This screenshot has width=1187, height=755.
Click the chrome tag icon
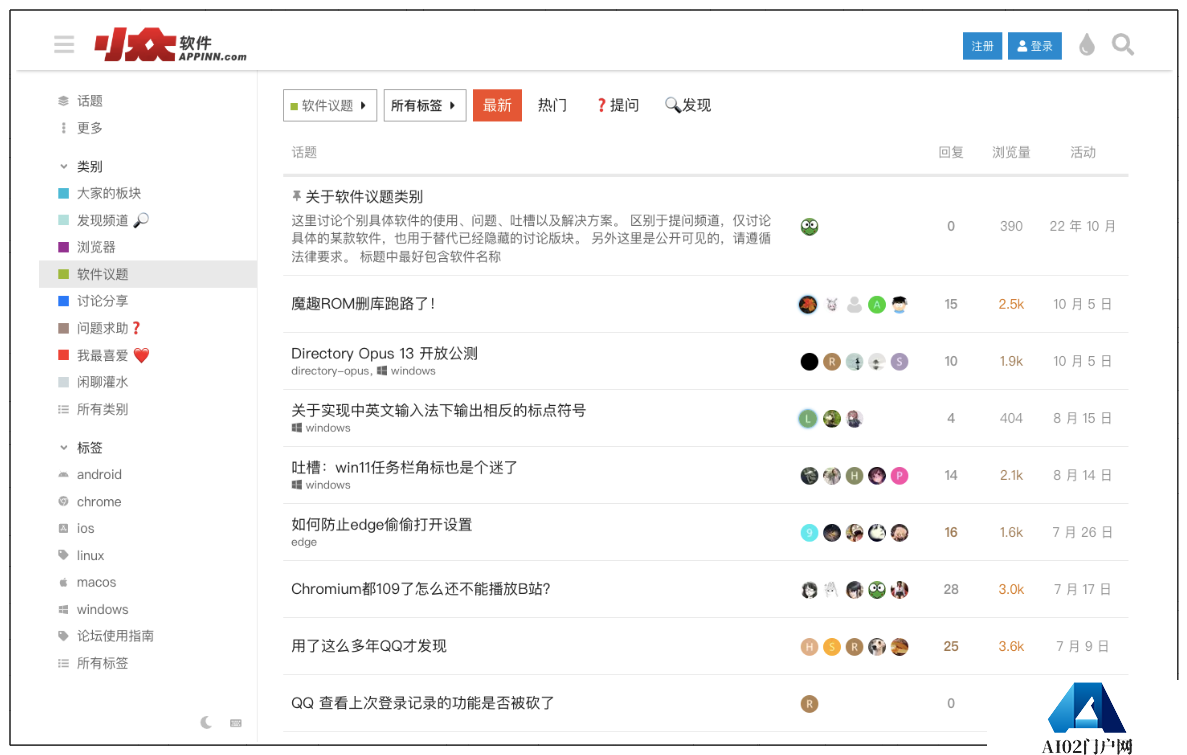[64, 501]
